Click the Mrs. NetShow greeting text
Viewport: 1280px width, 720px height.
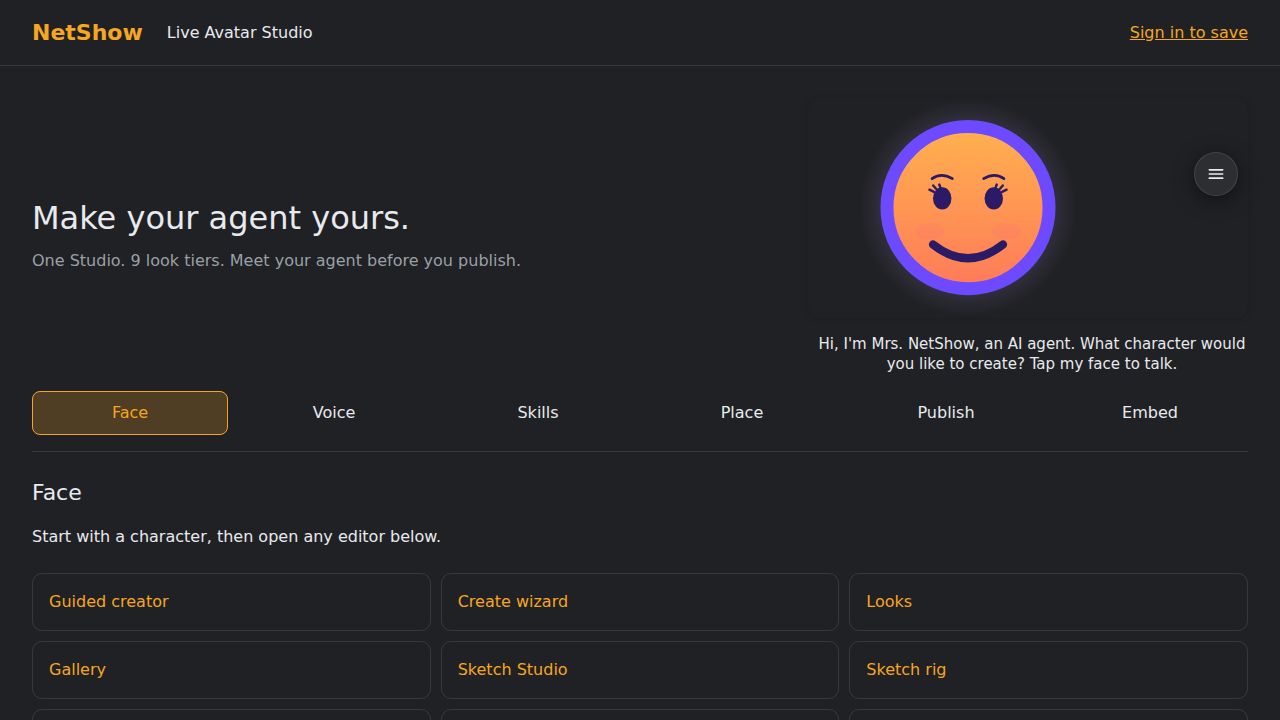point(1032,353)
